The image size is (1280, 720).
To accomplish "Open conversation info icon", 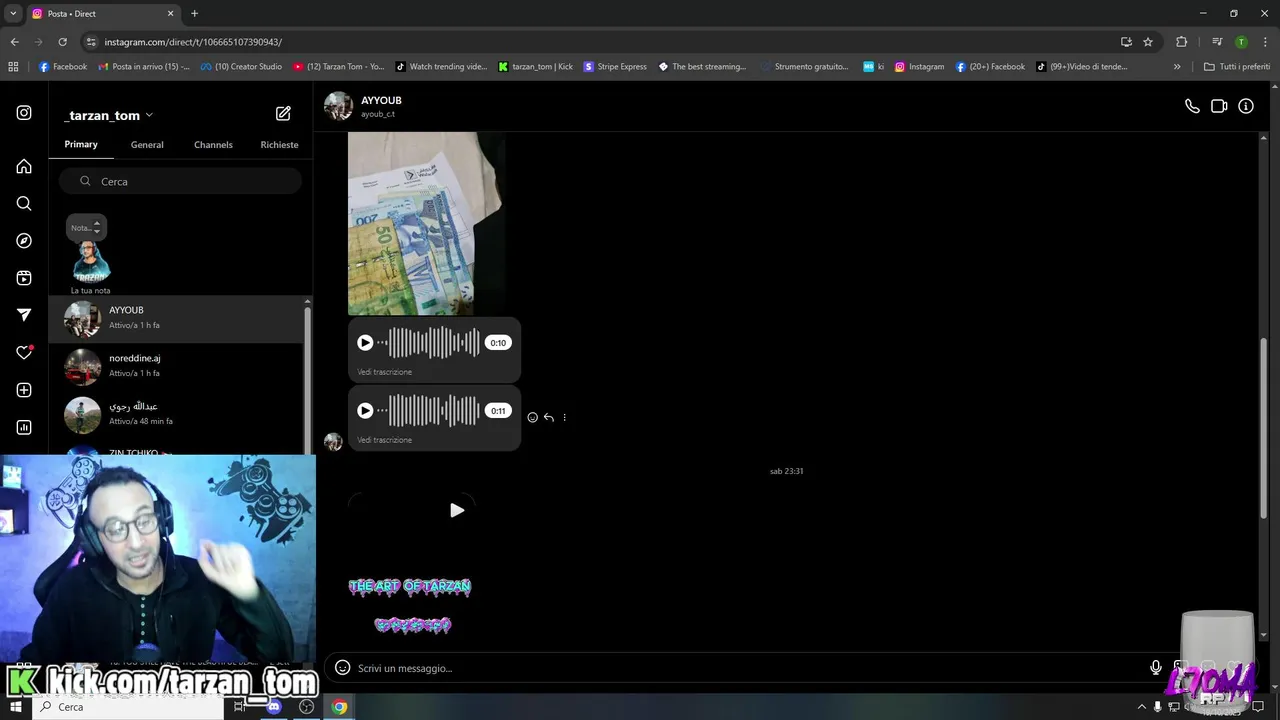I will pyautogui.click(x=1246, y=106).
